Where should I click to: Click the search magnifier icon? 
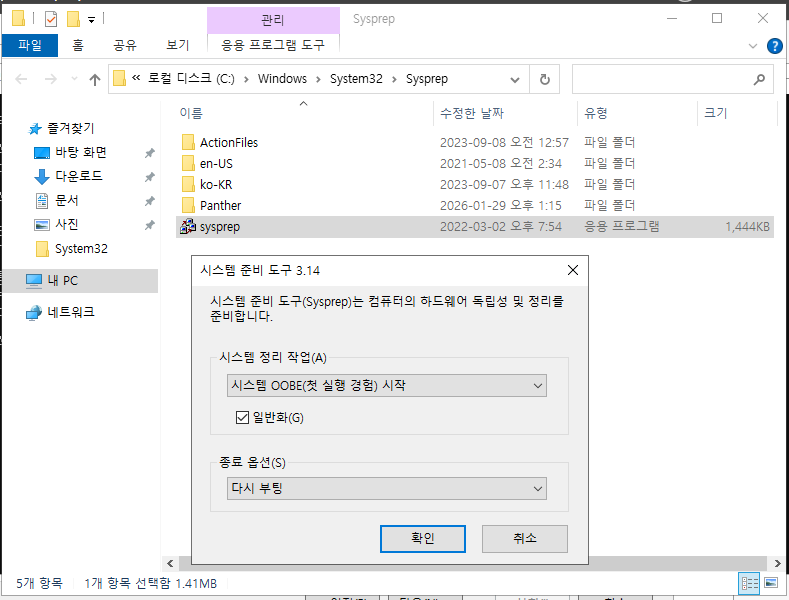tap(759, 80)
